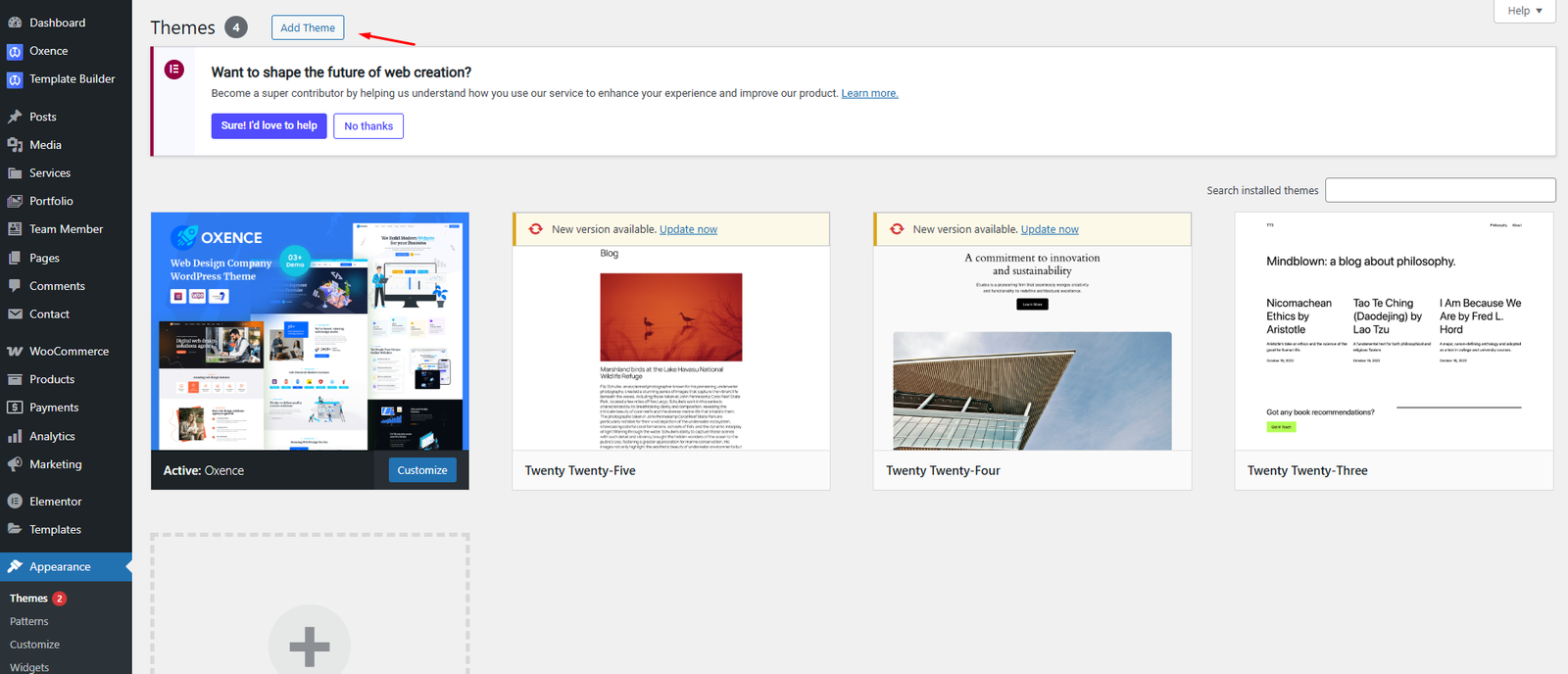
Task: Click the Analytics bar chart icon
Action: [15, 437]
